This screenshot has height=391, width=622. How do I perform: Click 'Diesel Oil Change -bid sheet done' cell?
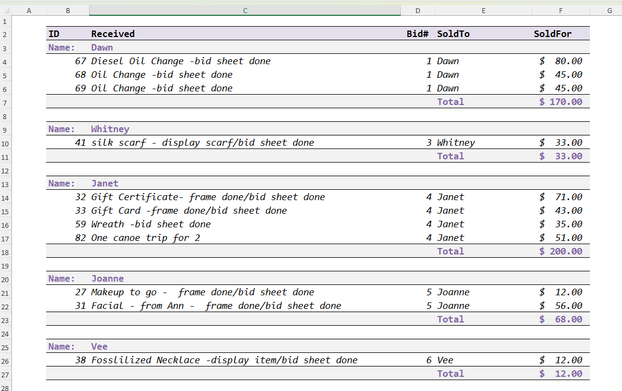click(245, 61)
